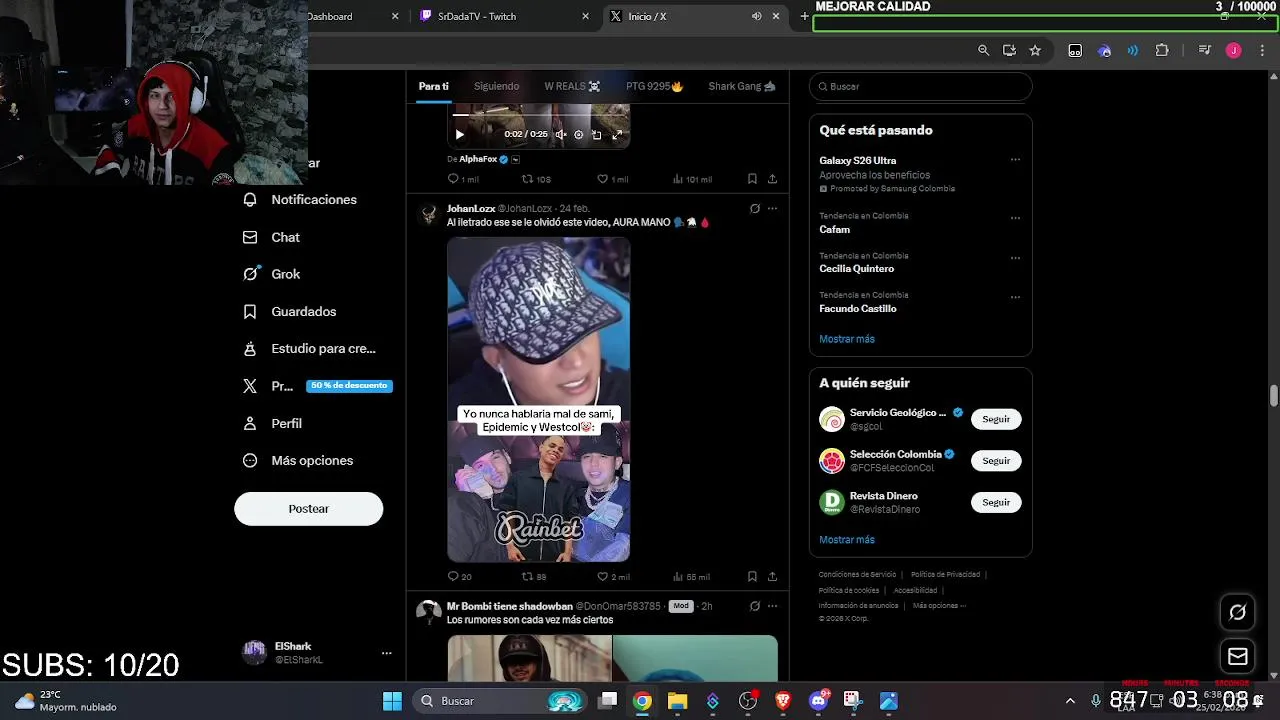Open Condiciones de Servicio footer link
This screenshot has height=720, width=1280.
[x=857, y=575]
